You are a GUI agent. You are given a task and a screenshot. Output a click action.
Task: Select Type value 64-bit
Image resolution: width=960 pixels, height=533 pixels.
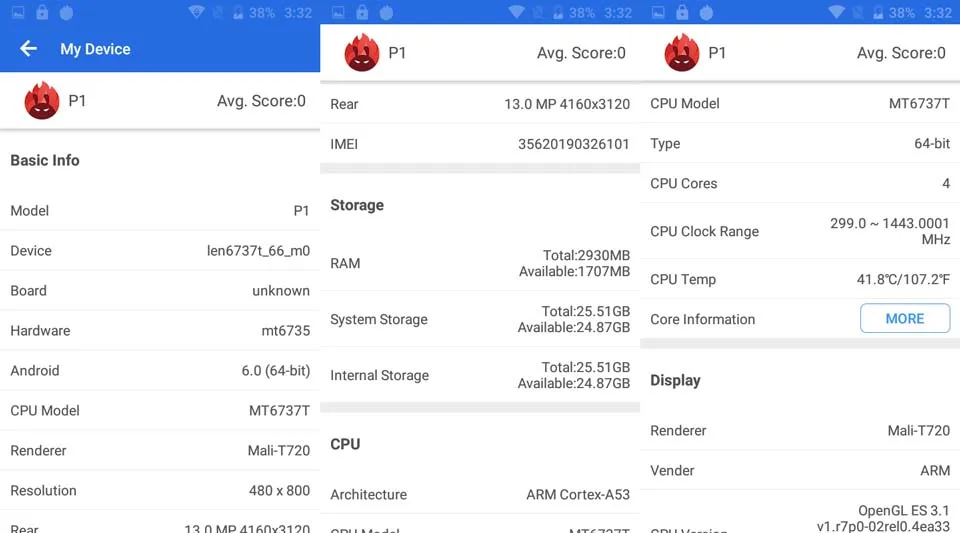pyautogui.click(x=932, y=143)
